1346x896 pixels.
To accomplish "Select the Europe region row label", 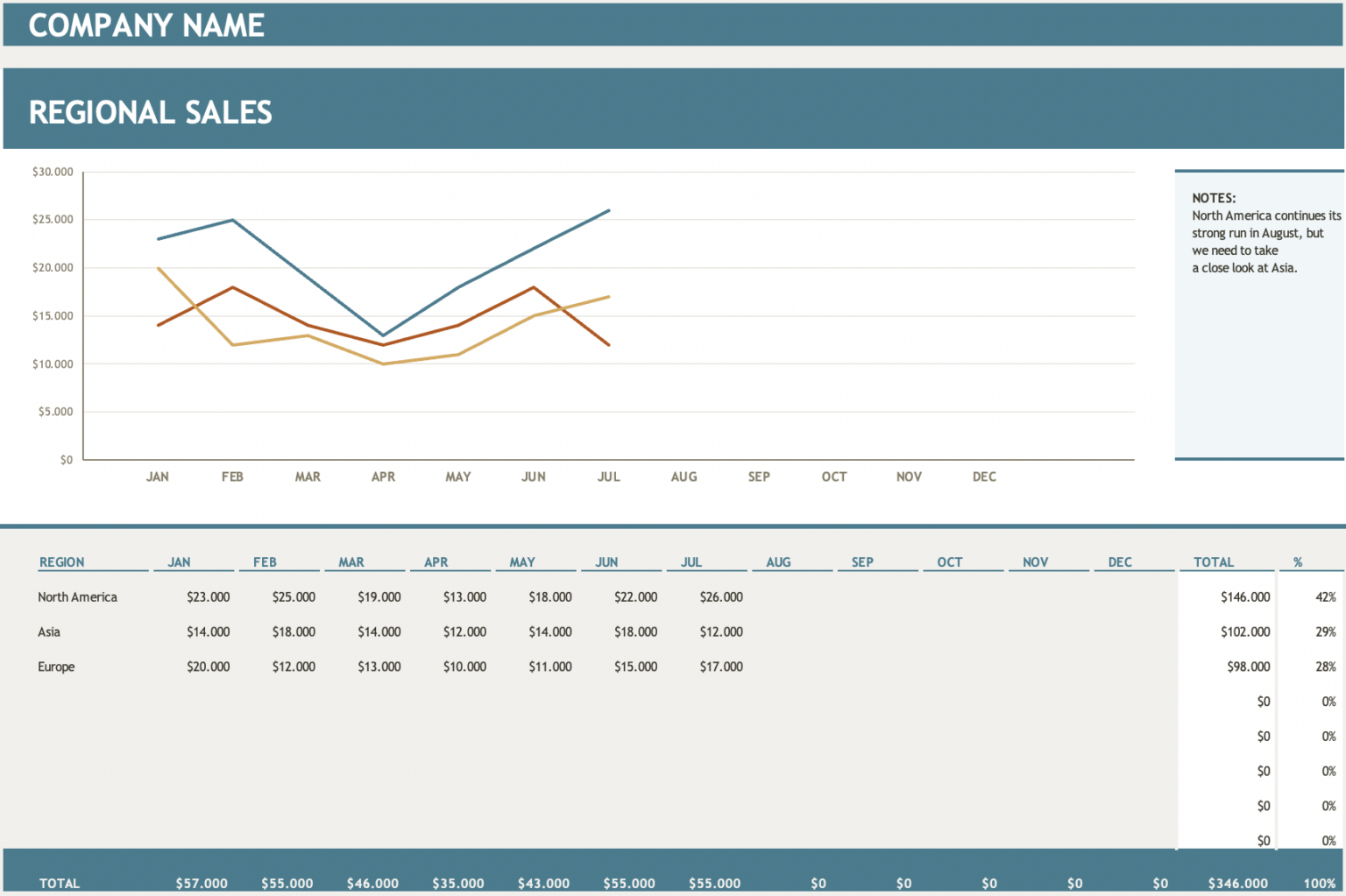I will [x=56, y=667].
